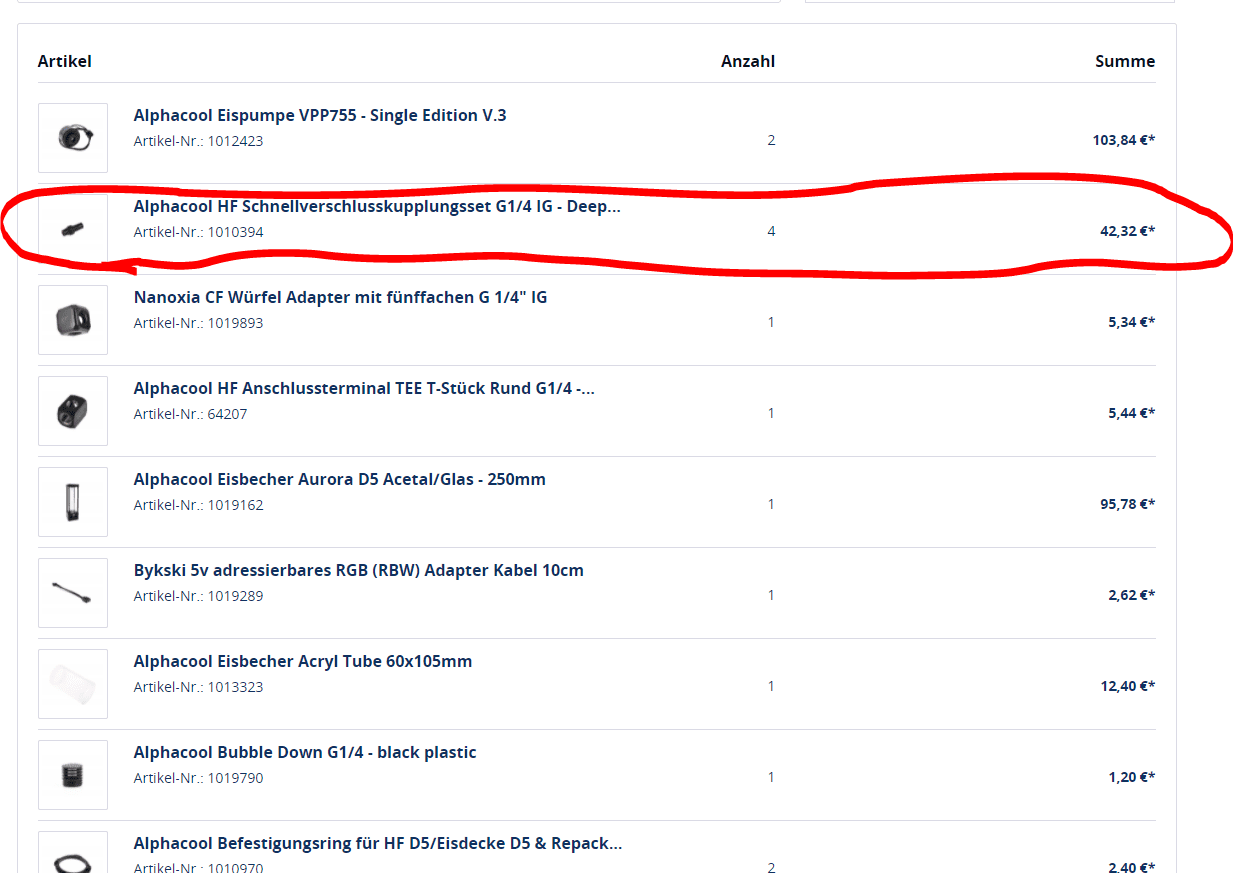Click the 5,44 € sum
1233x873 pixels.
(1131, 413)
